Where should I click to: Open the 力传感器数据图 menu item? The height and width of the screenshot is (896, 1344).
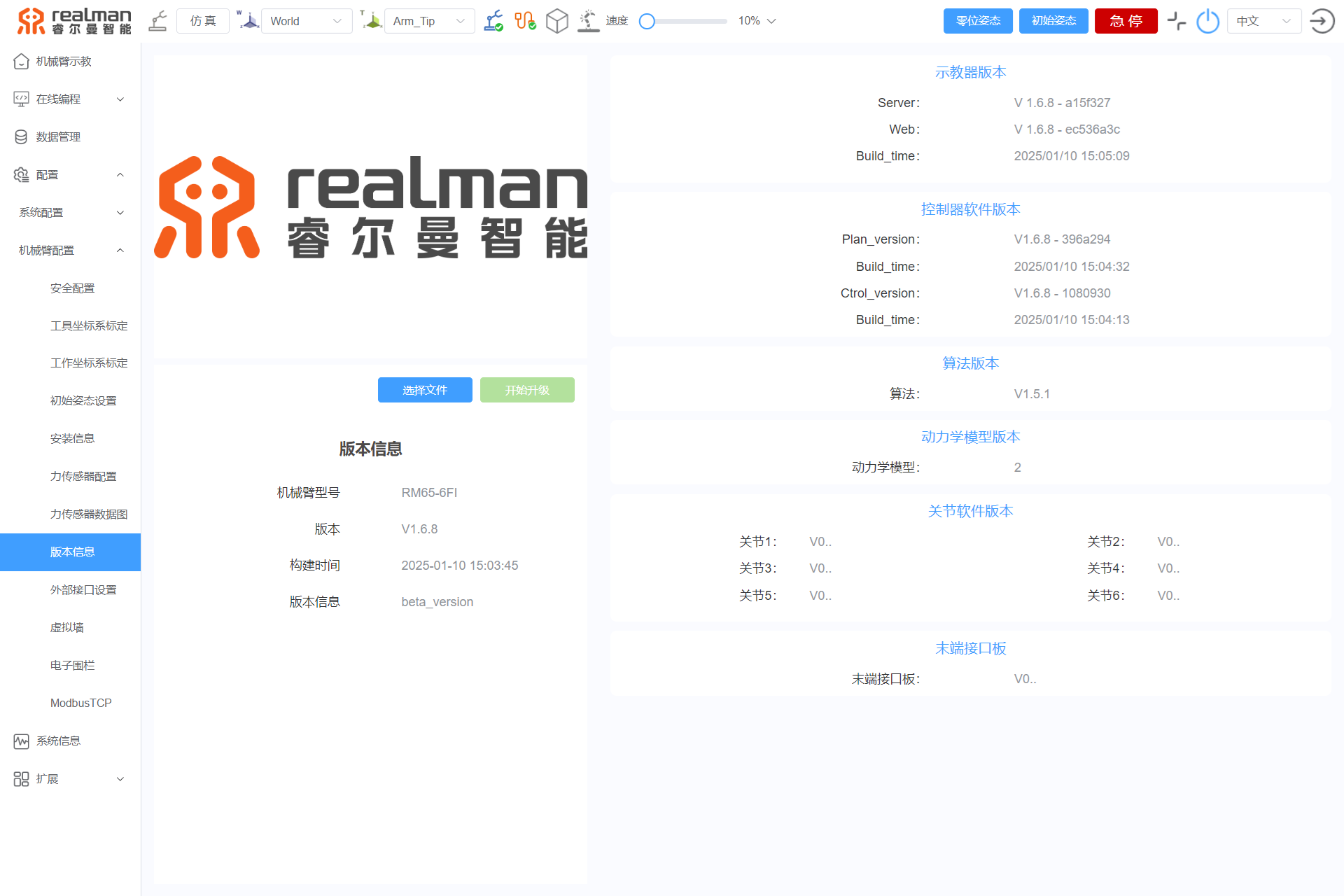pyautogui.click(x=70, y=514)
